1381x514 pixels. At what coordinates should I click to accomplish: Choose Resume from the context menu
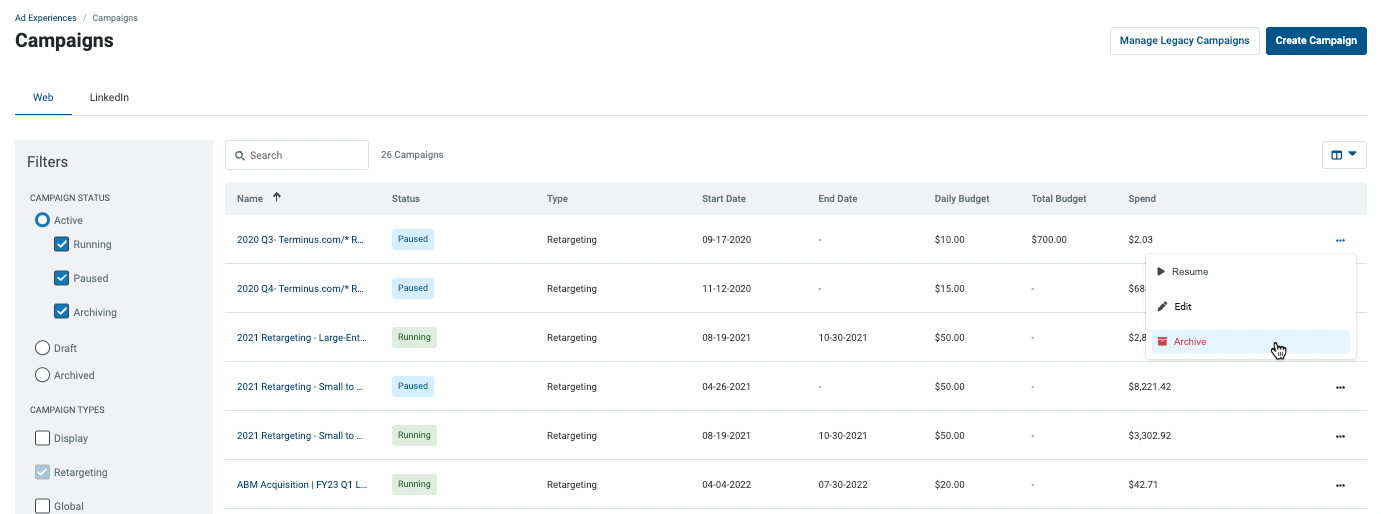1251,272
